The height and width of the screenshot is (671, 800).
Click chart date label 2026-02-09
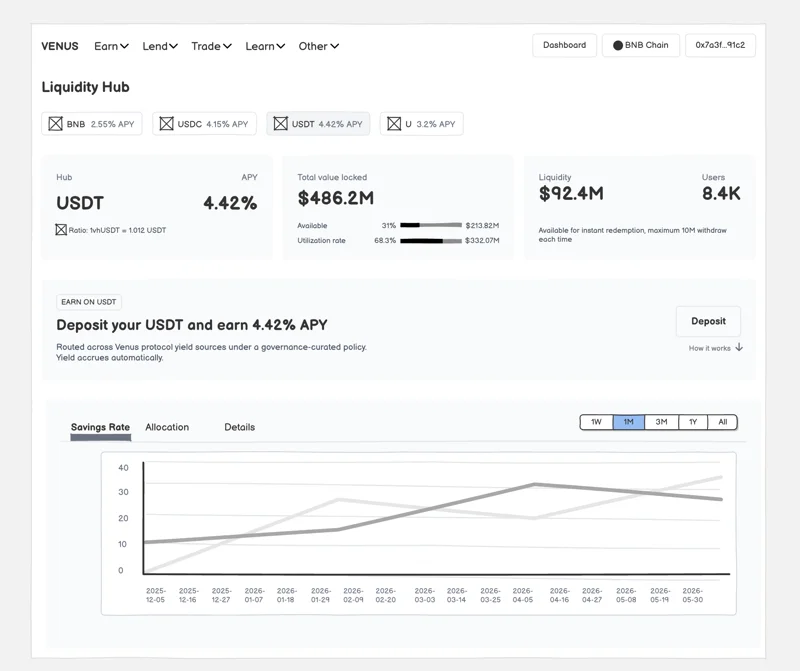353,595
